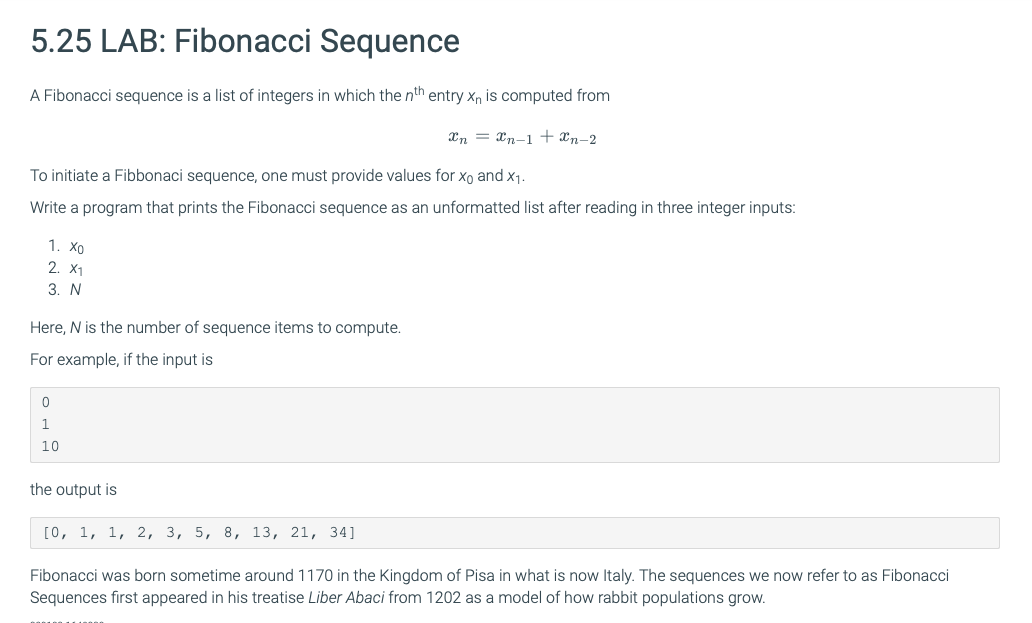
Task: Select numbered list item 3, N
Action: [64, 289]
